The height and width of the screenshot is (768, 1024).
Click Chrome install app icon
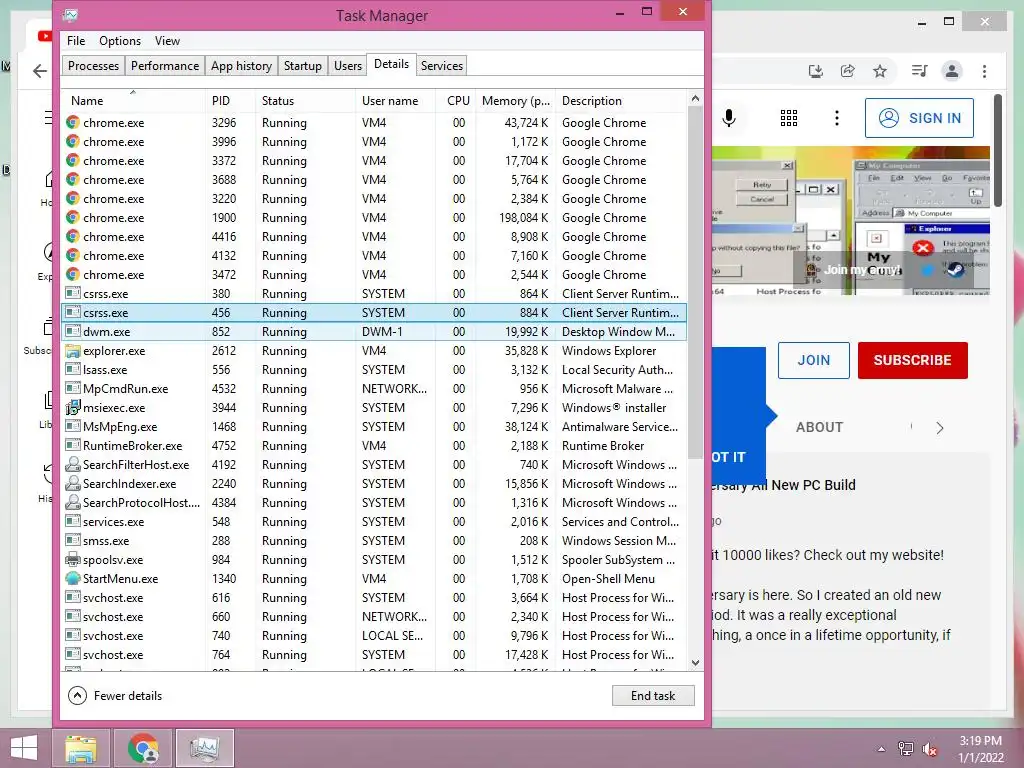coord(816,71)
